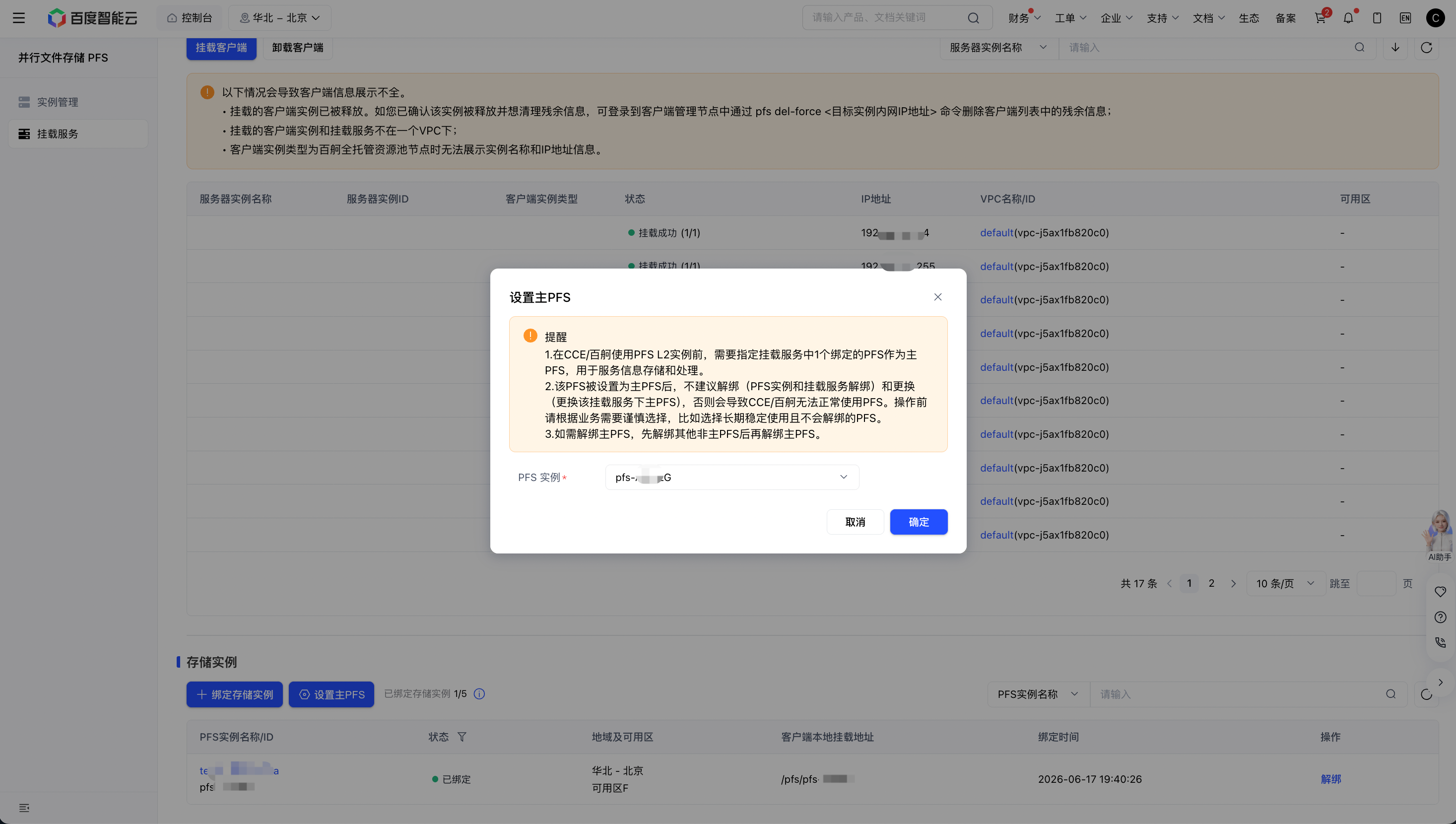Image resolution: width=1456 pixels, height=824 pixels.
Task: Expand the 10 条/页 page size dropdown
Action: click(1286, 583)
